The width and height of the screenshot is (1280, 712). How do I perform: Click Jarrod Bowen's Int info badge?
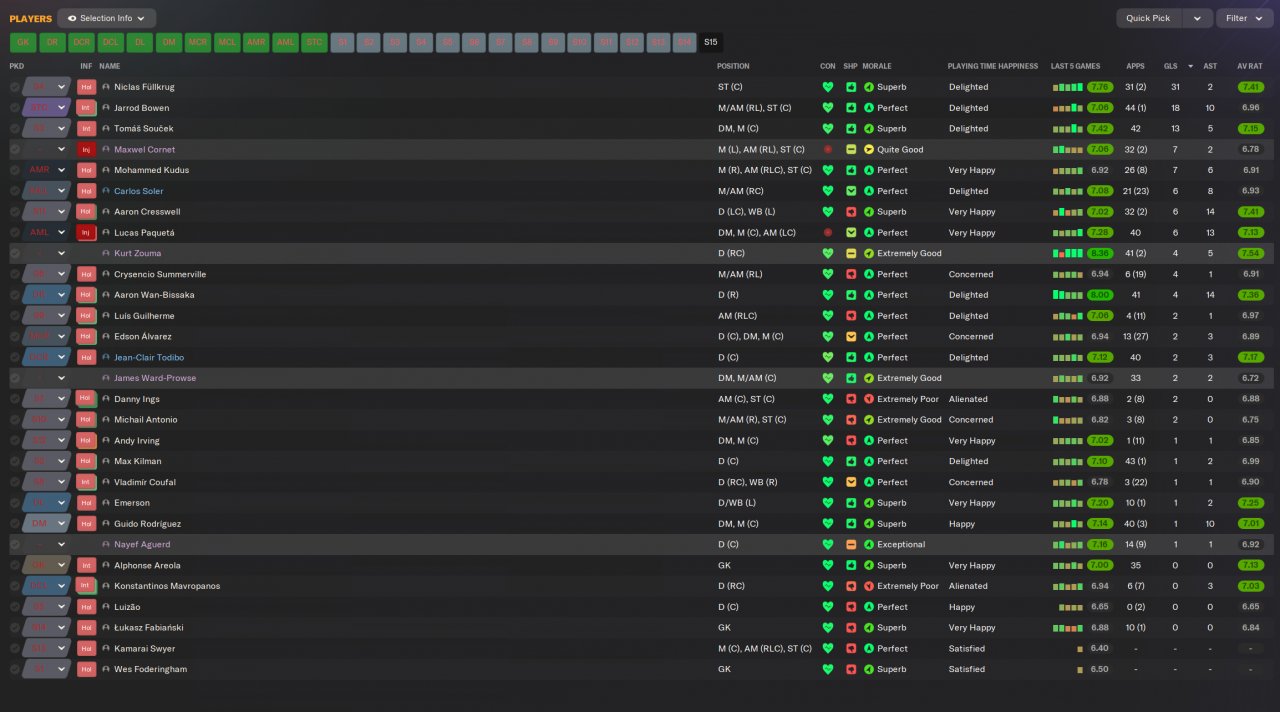coord(86,108)
